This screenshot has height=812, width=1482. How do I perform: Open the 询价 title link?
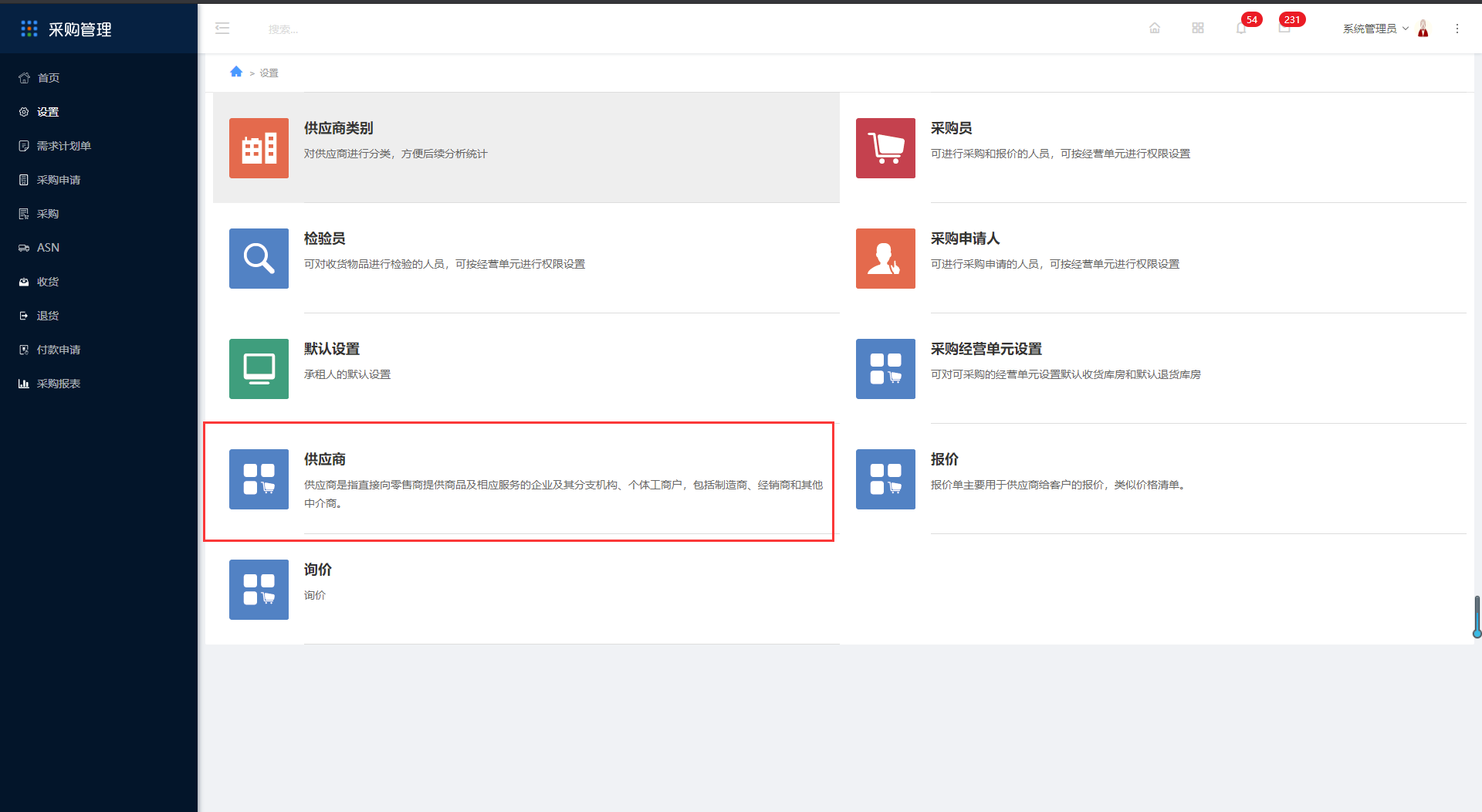pyautogui.click(x=317, y=570)
